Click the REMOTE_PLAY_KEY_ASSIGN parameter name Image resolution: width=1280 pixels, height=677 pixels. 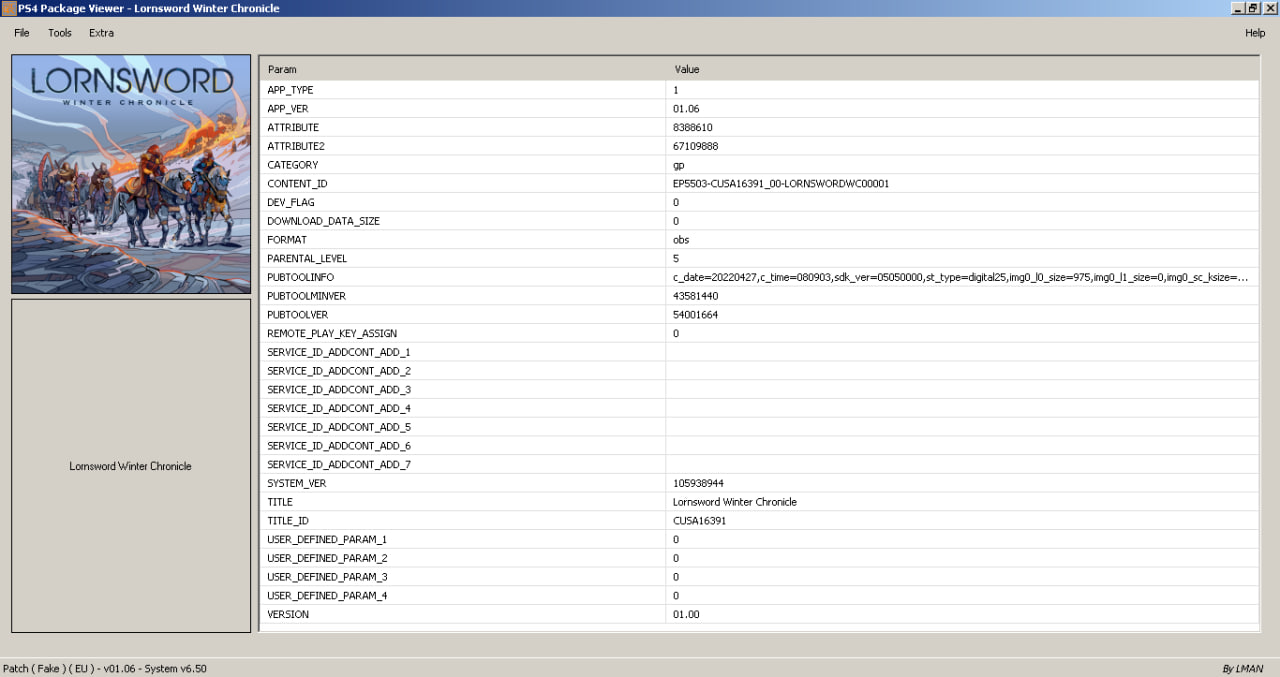pyautogui.click(x=331, y=333)
